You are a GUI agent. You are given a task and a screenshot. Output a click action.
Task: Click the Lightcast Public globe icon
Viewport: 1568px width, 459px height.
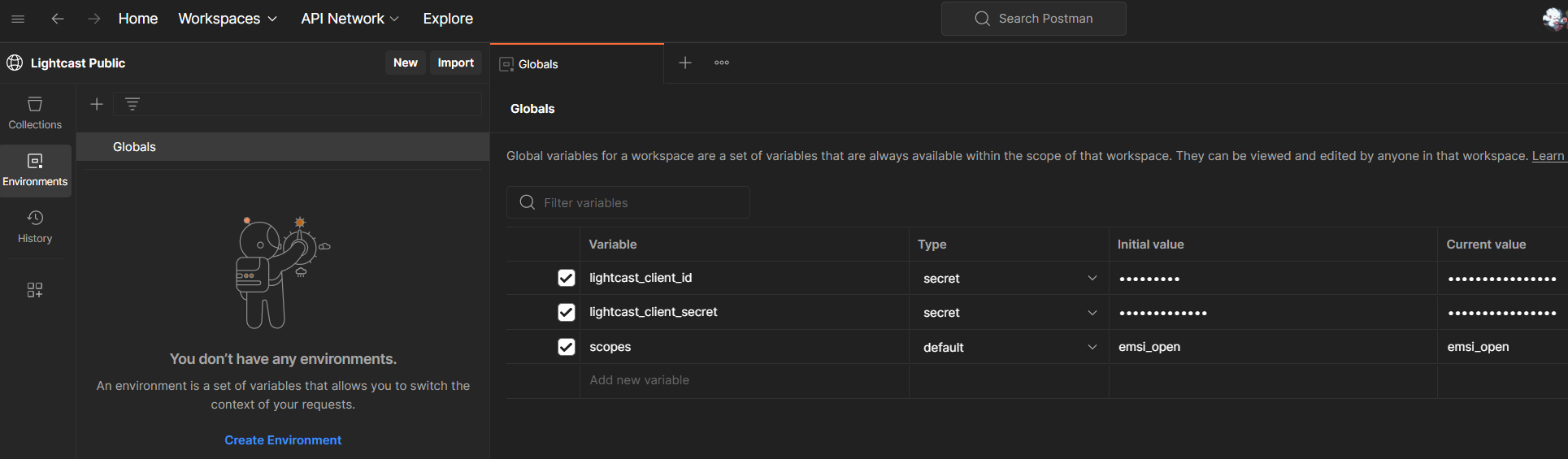(15, 63)
